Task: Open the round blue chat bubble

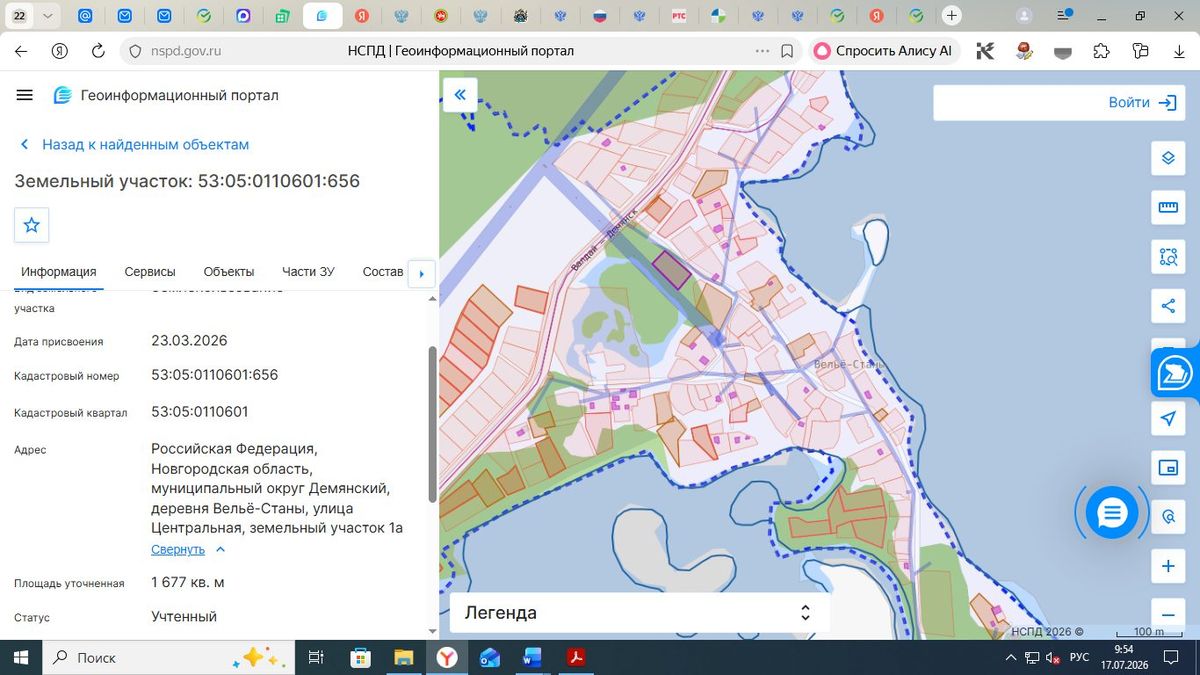Action: (1112, 513)
